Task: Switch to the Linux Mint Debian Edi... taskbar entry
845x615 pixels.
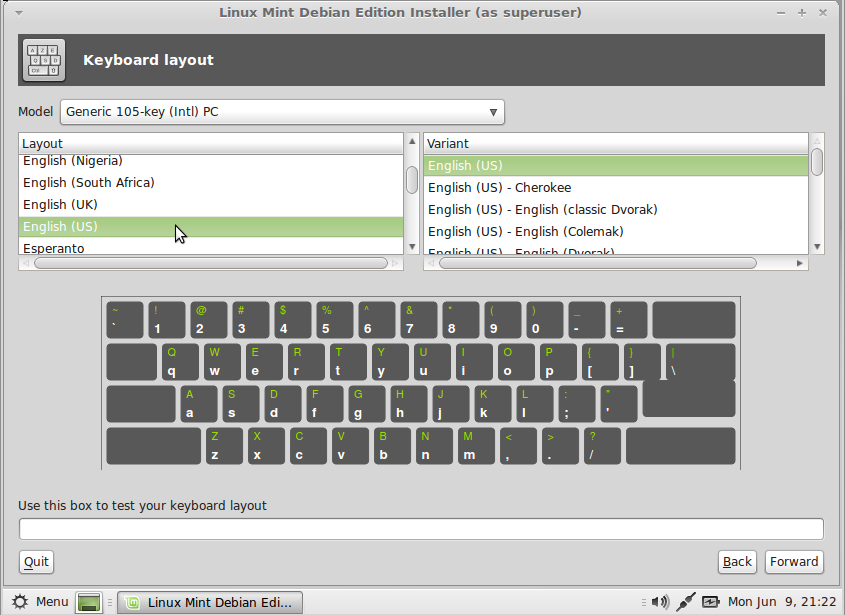Action: [210, 601]
